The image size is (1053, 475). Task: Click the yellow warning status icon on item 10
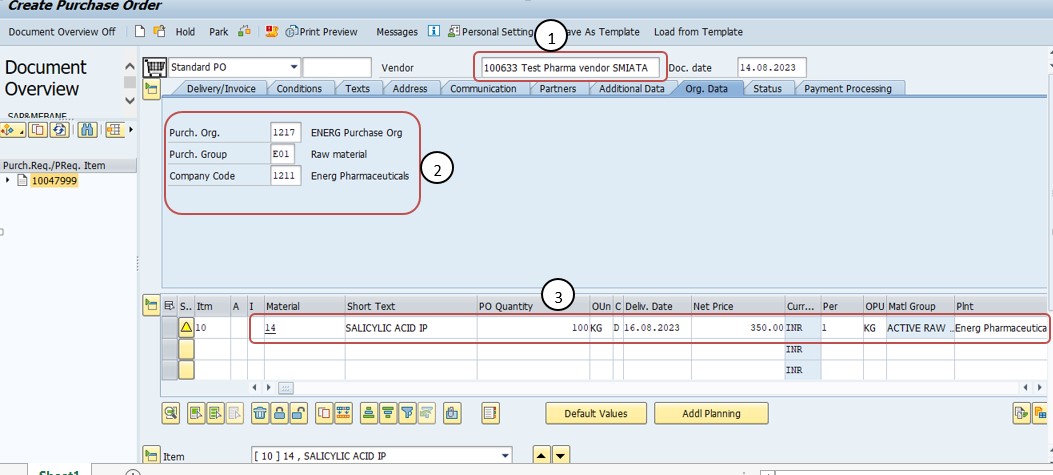click(x=186, y=328)
